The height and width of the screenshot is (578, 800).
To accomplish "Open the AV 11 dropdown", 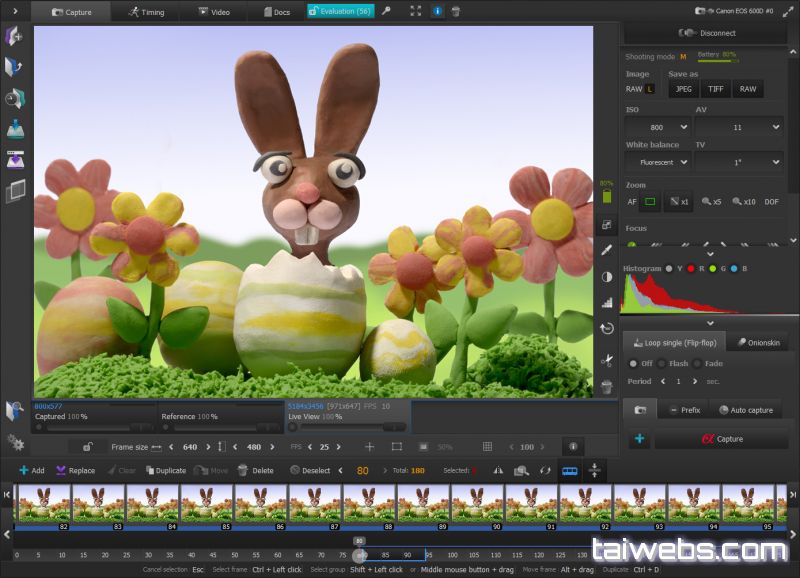I will [738, 127].
